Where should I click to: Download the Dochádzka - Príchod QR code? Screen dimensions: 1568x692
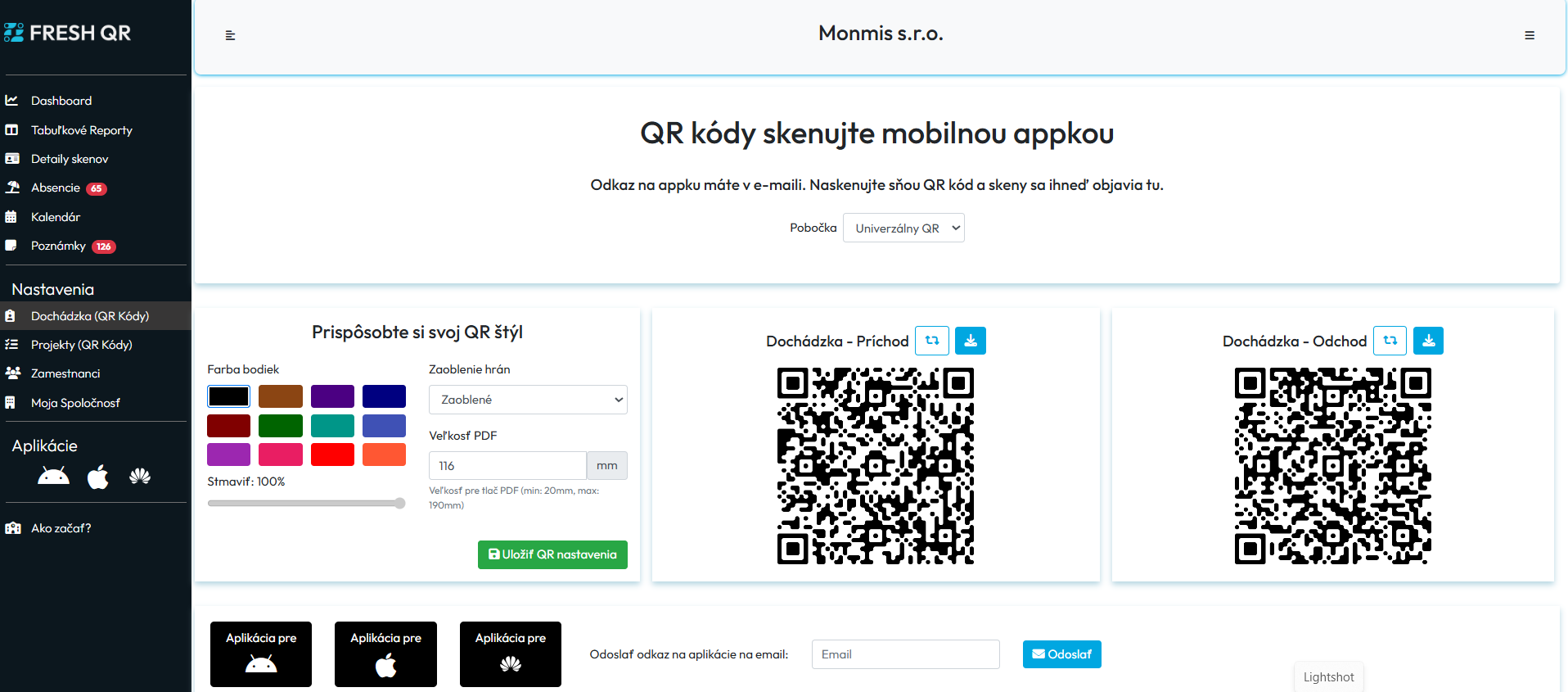(970, 341)
